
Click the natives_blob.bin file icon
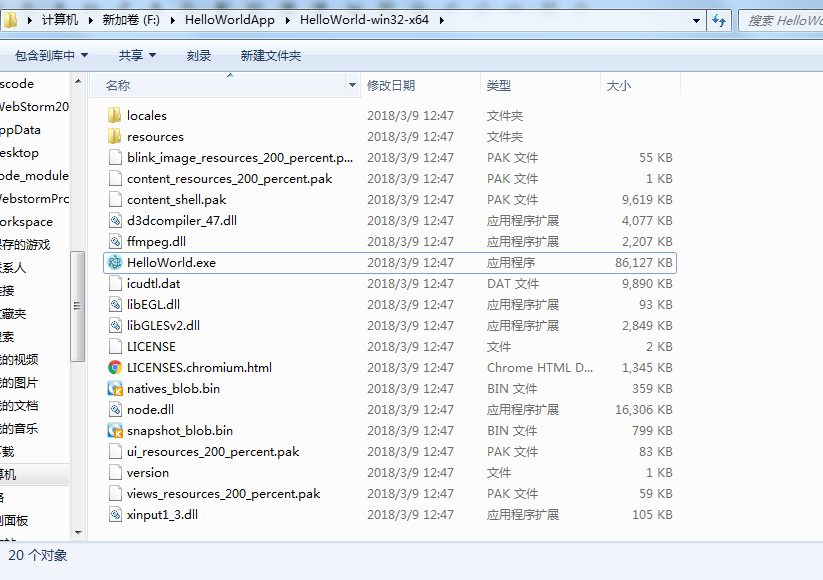pos(115,388)
